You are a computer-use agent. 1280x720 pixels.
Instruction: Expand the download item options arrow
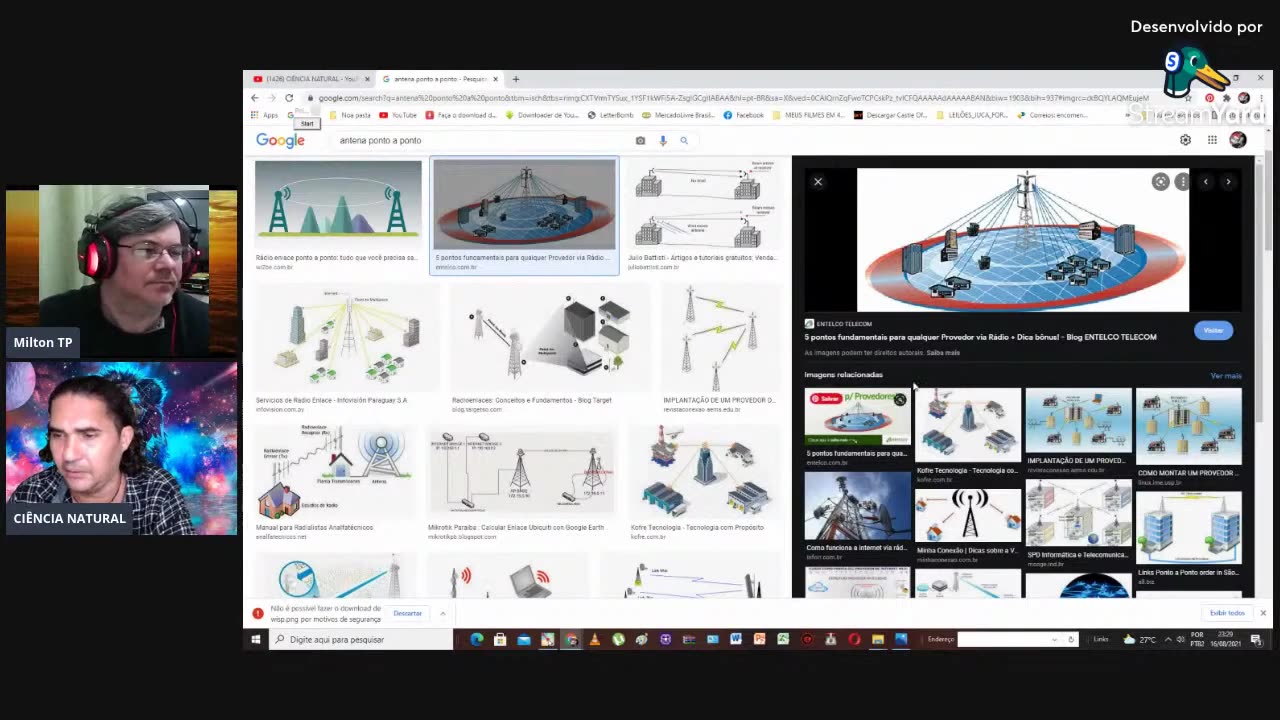pos(442,613)
